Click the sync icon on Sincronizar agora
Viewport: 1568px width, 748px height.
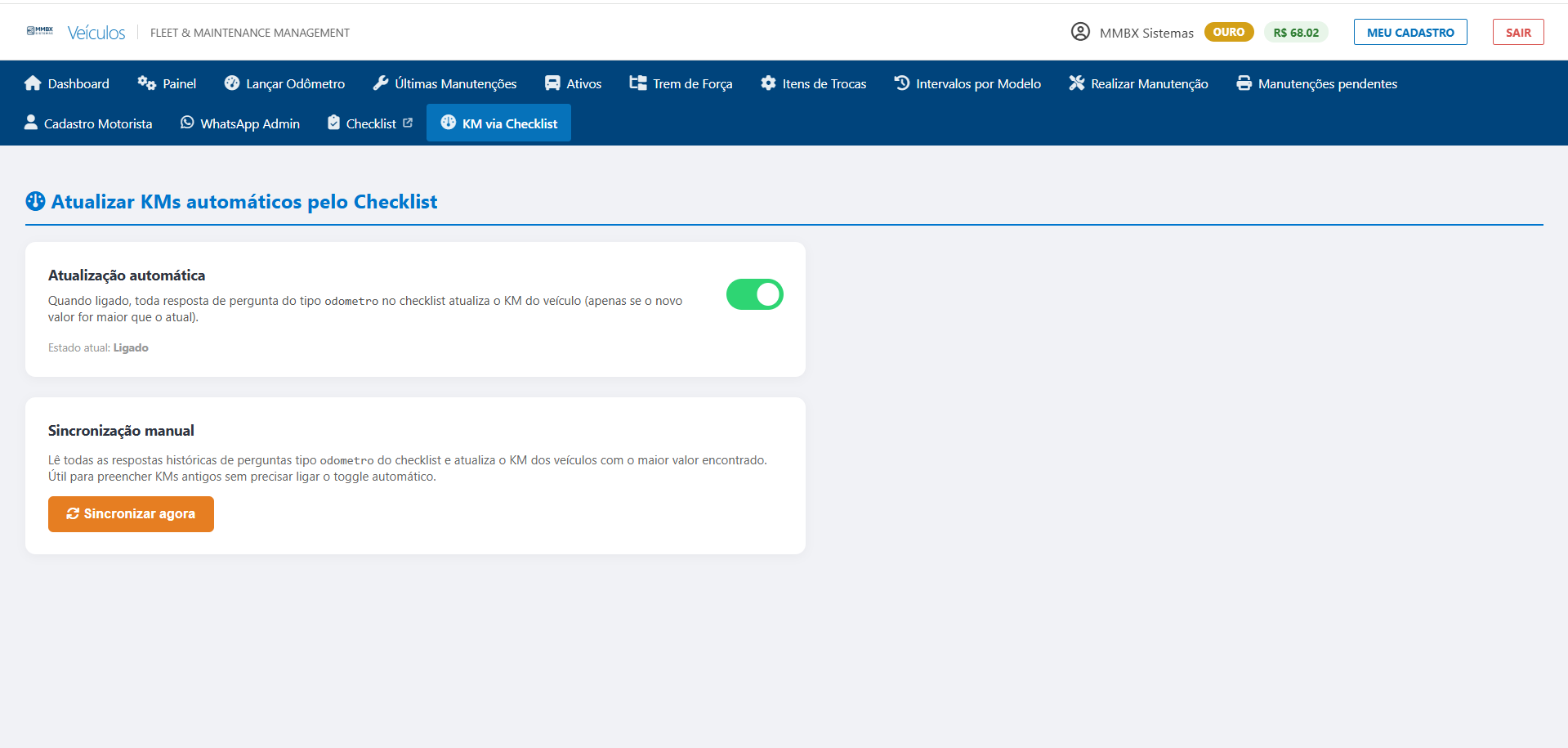tap(73, 513)
